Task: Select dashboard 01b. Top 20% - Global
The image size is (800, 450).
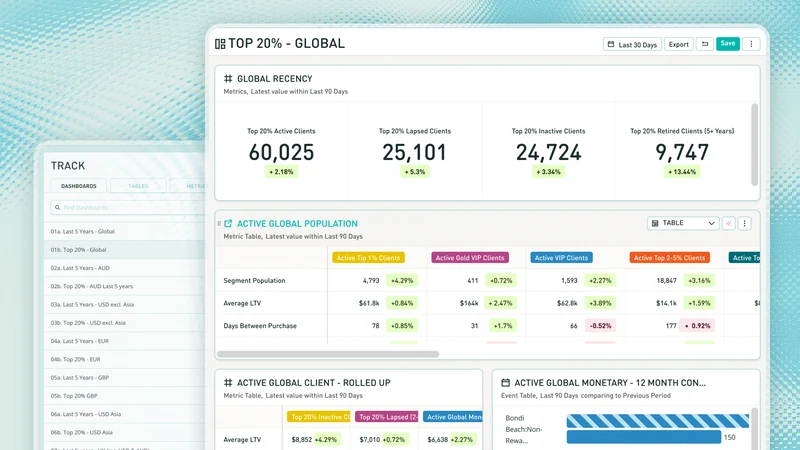Action: click(x=124, y=249)
